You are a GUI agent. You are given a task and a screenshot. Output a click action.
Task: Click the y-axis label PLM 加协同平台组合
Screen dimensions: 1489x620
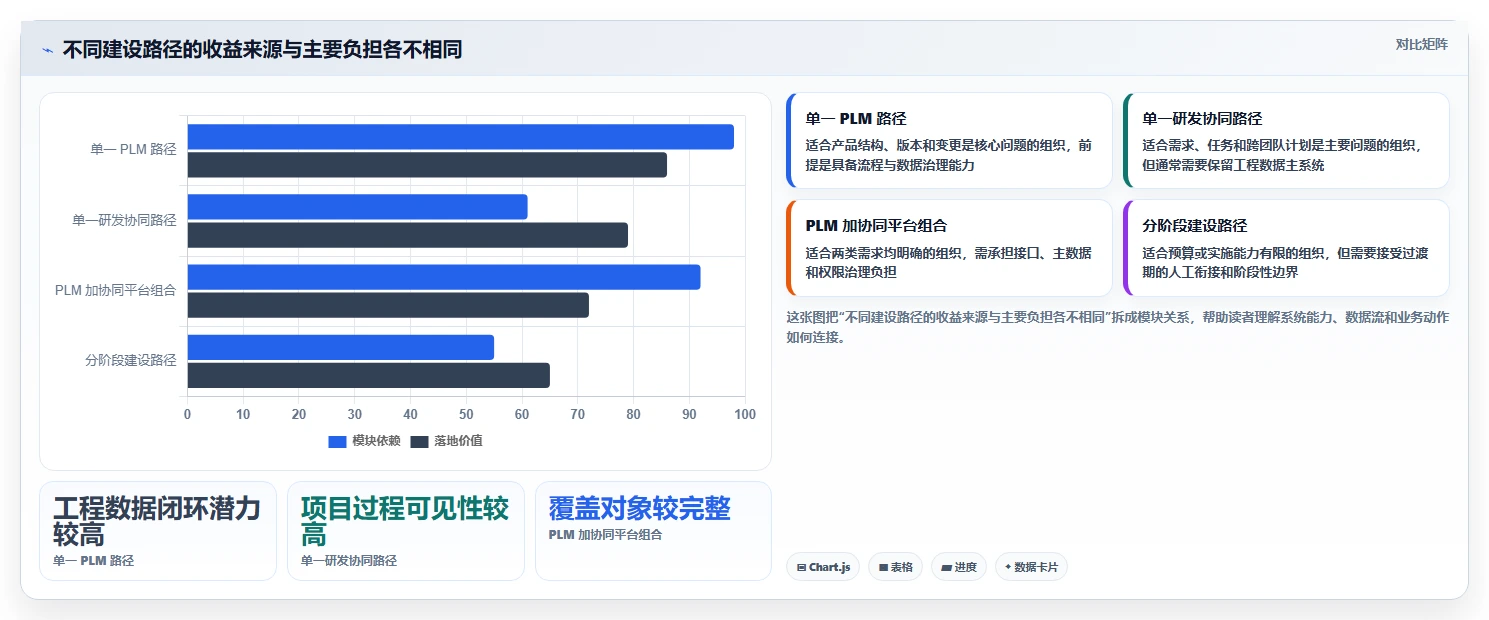coord(116,290)
